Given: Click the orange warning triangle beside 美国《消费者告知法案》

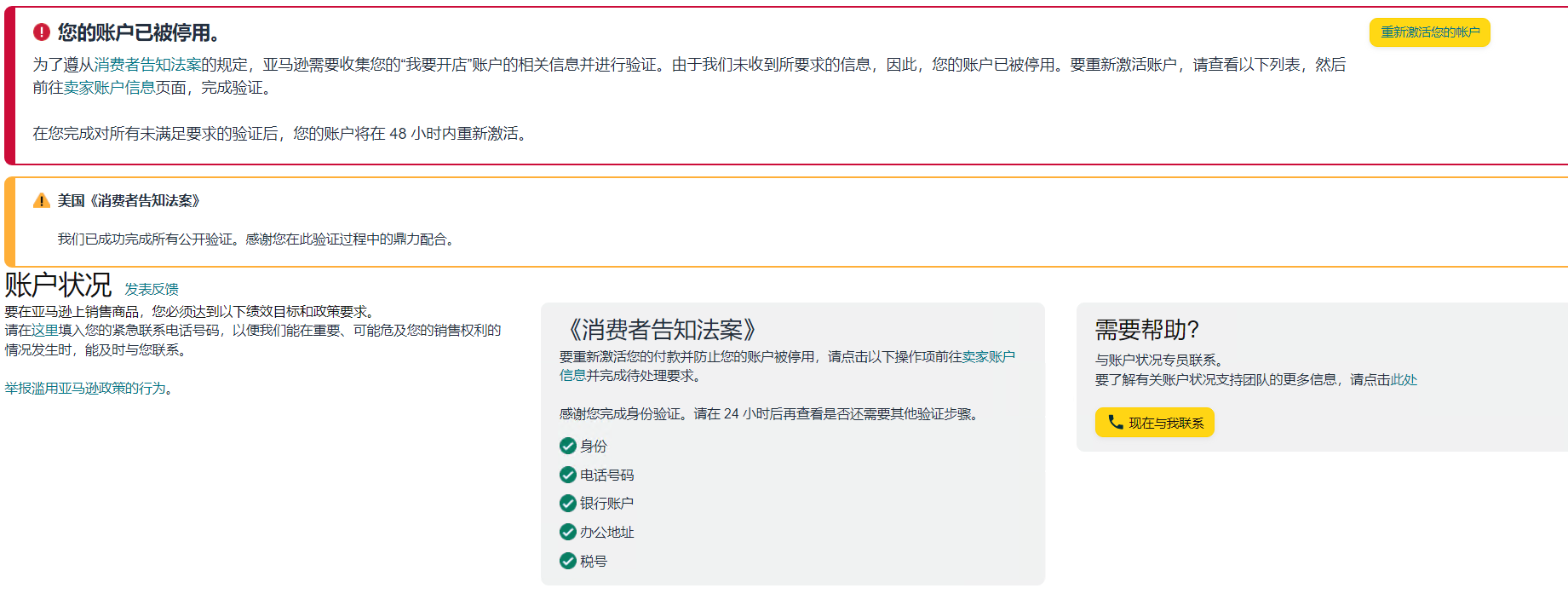Looking at the screenshot, I should (x=42, y=201).
